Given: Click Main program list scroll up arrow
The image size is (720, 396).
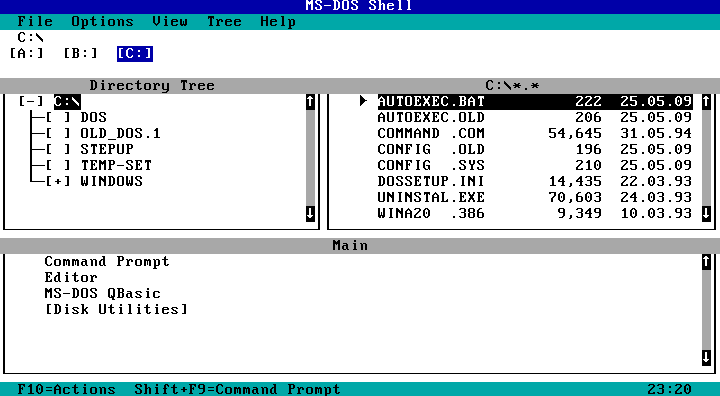Looking at the screenshot, I should (706, 261).
